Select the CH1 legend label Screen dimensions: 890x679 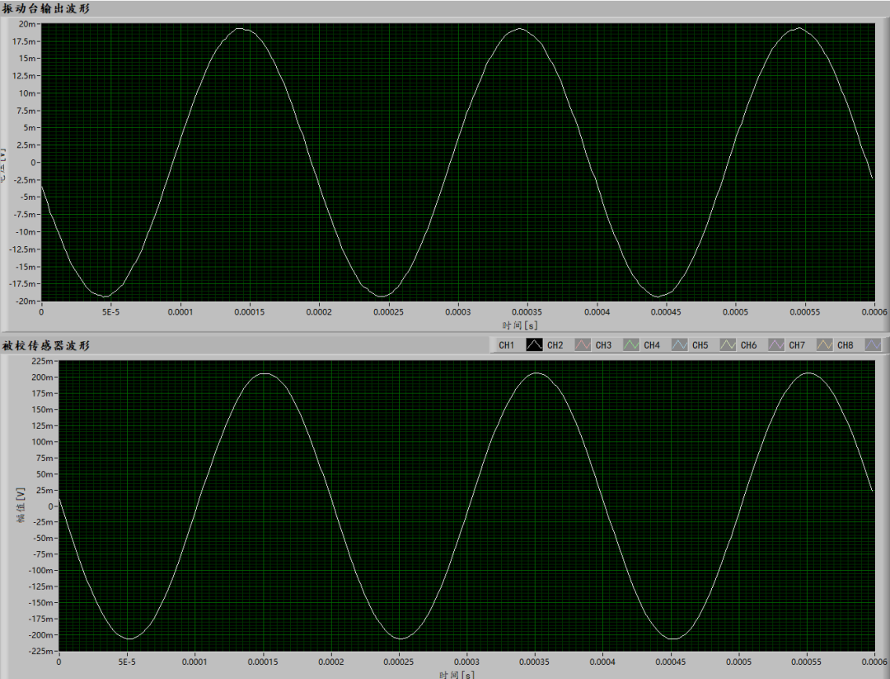coord(506,345)
